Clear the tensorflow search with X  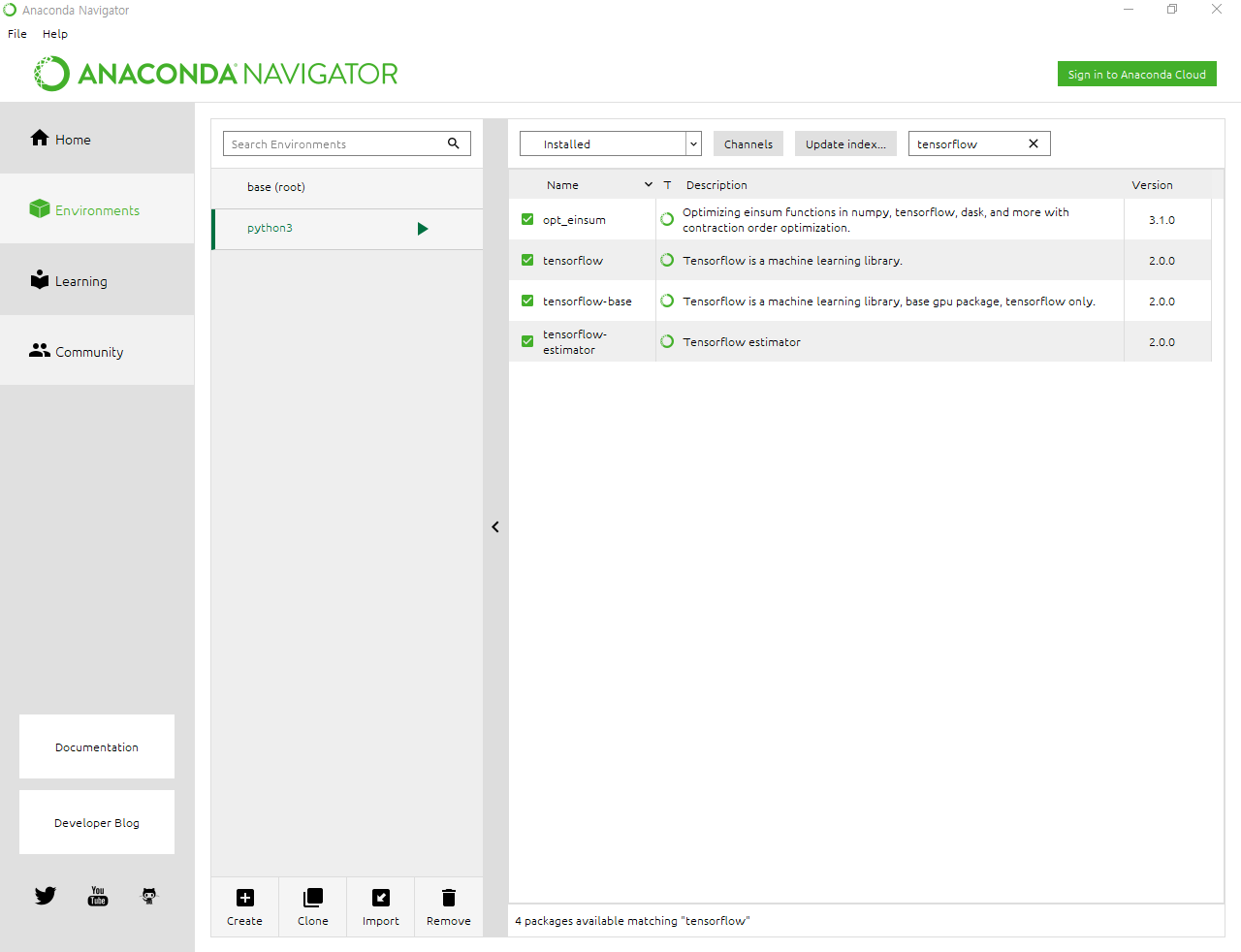[x=1034, y=143]
